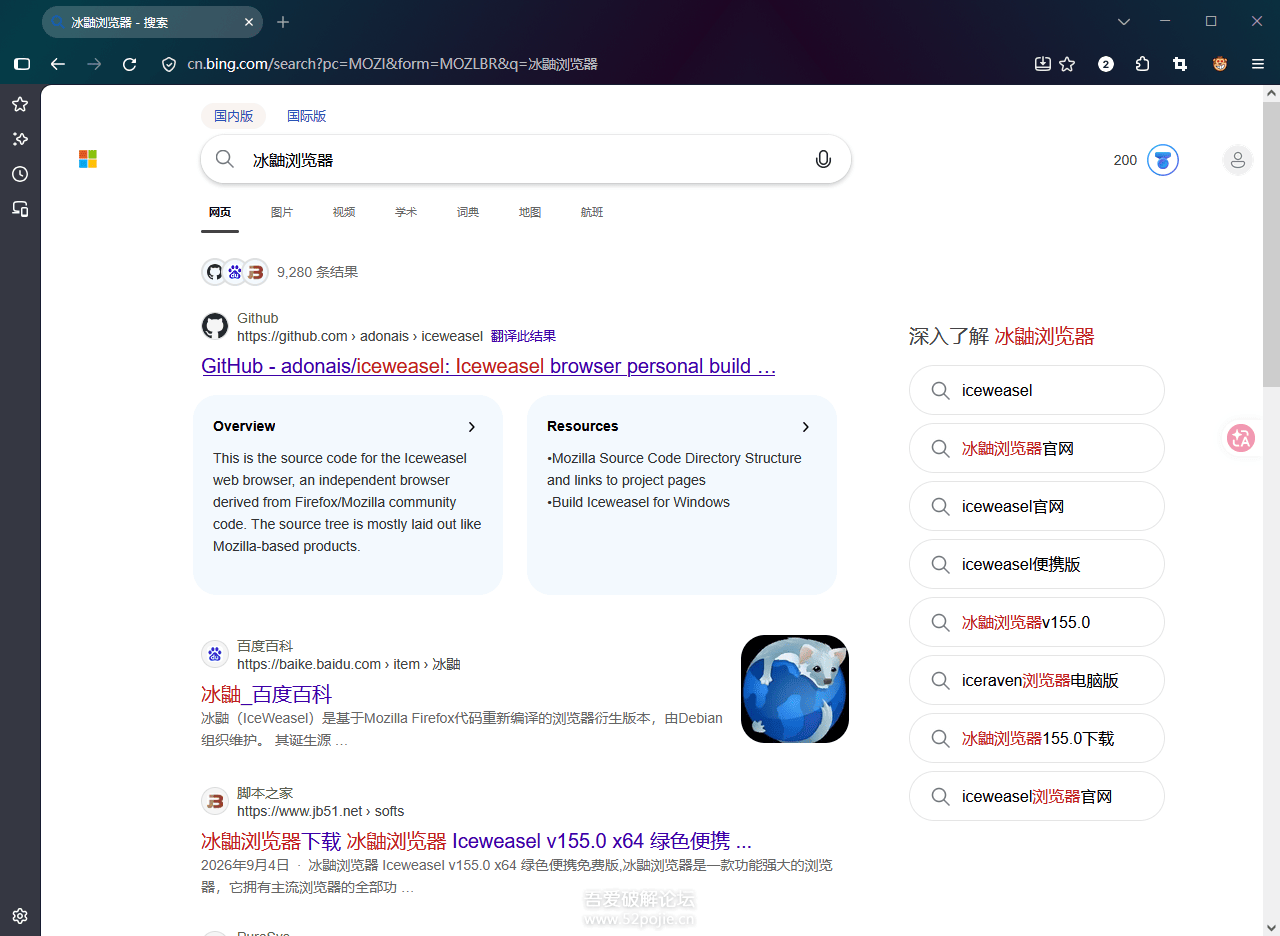Click the pink translate floating button
Viewport: 1280px width, 936px height.
click(x=1241, y=438)
